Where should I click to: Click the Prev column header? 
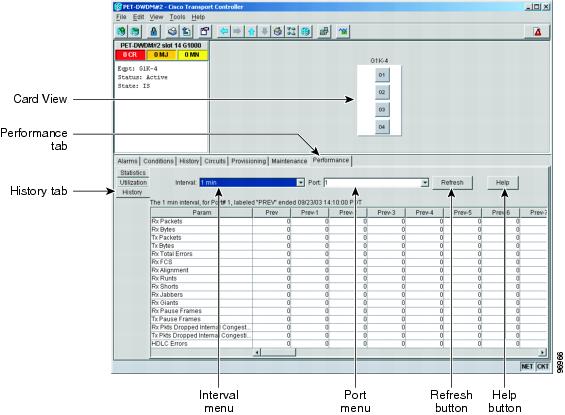click(272, 213)
